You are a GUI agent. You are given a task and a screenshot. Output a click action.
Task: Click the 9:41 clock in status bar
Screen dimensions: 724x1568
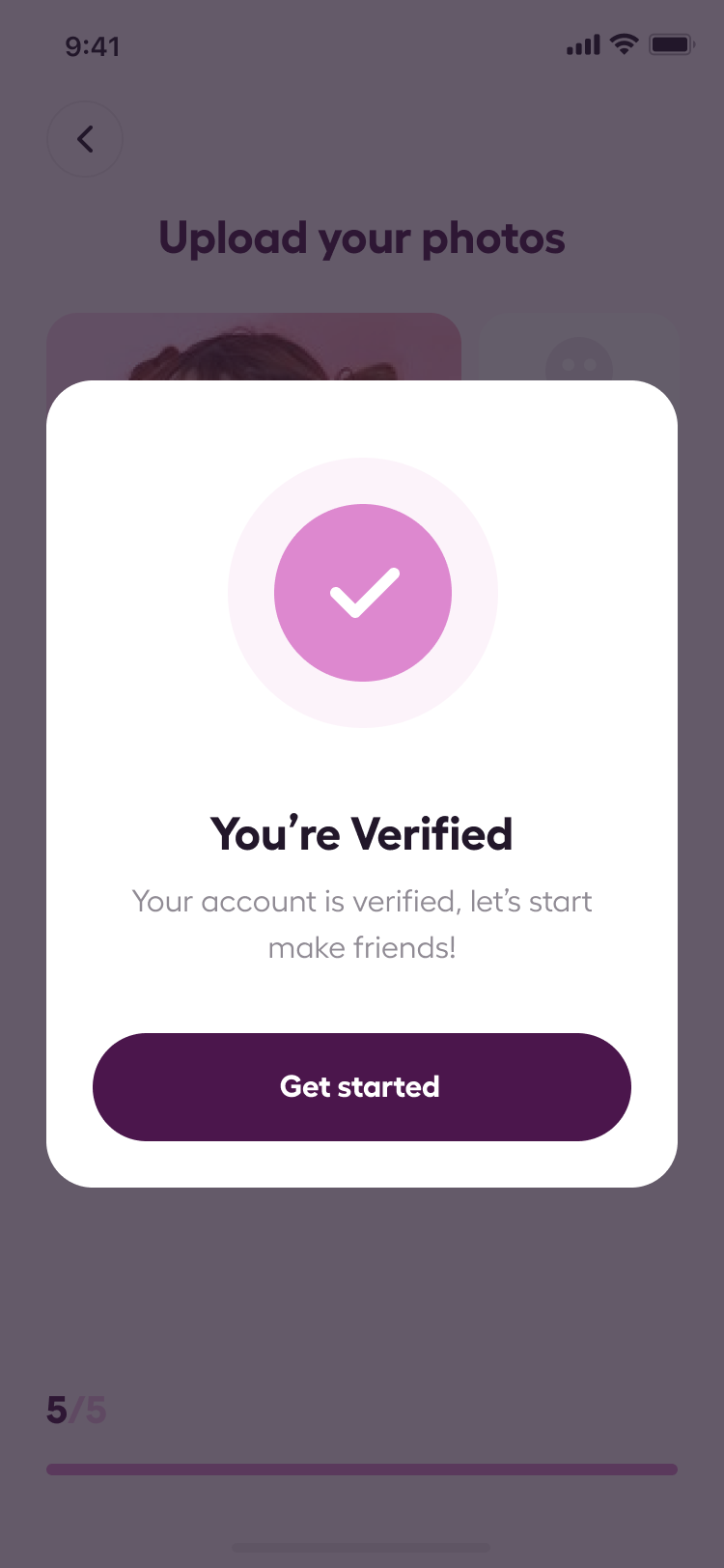pos(93,46)
